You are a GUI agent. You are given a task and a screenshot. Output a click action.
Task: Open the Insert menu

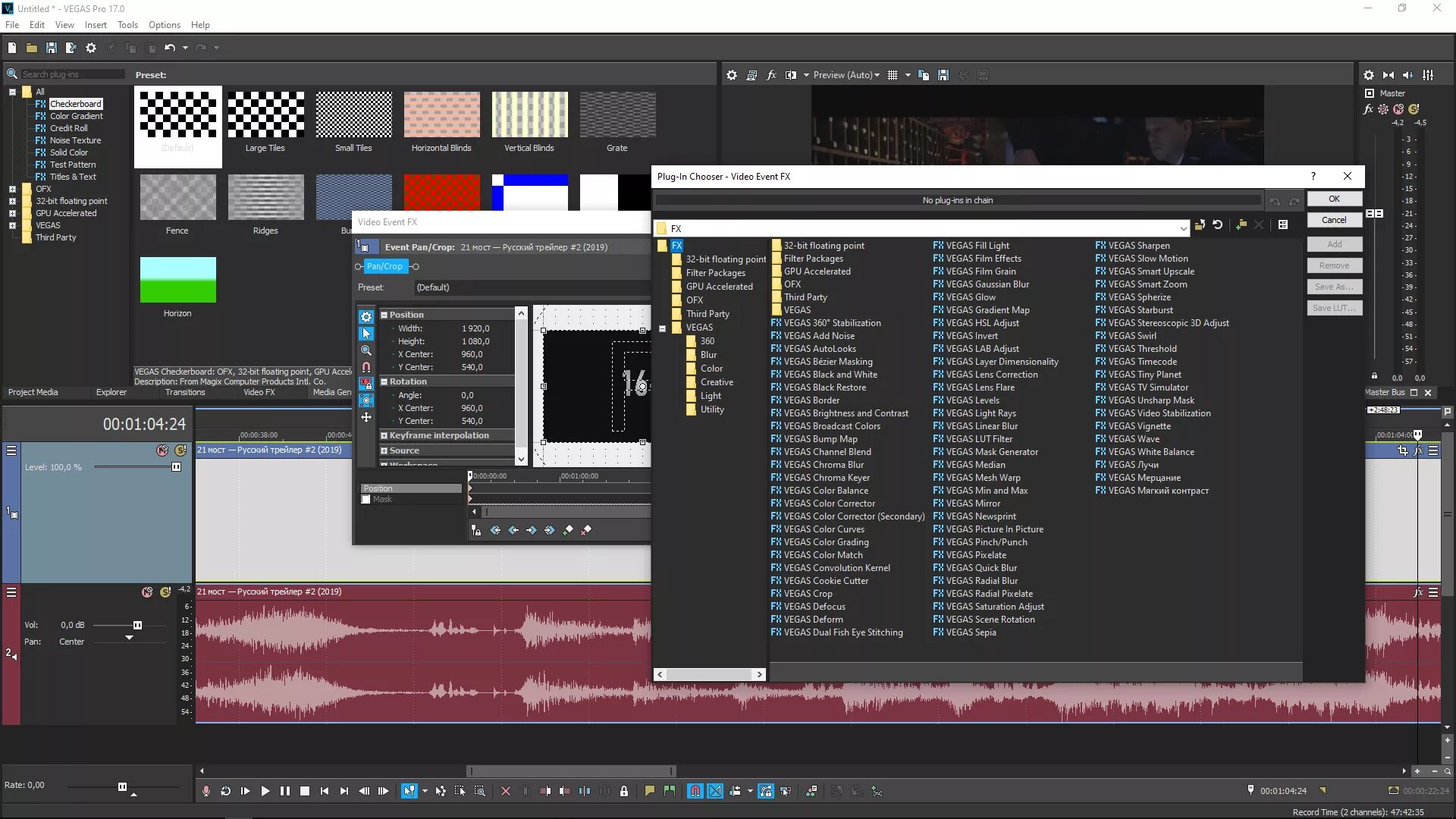coord(96,24)
